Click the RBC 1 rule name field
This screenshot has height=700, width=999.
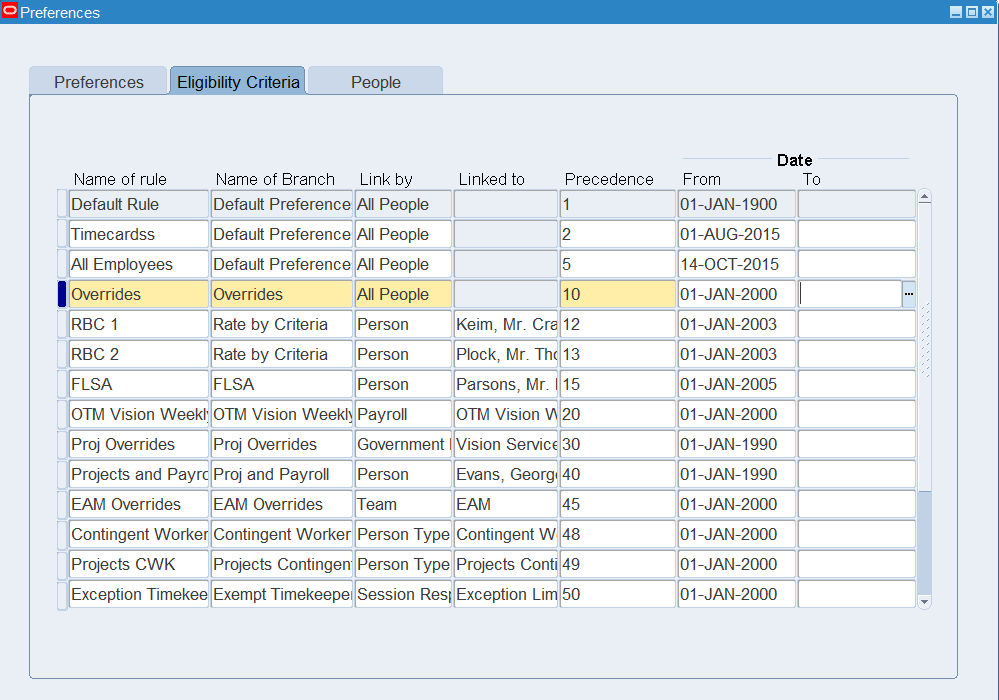click(139, 324)
